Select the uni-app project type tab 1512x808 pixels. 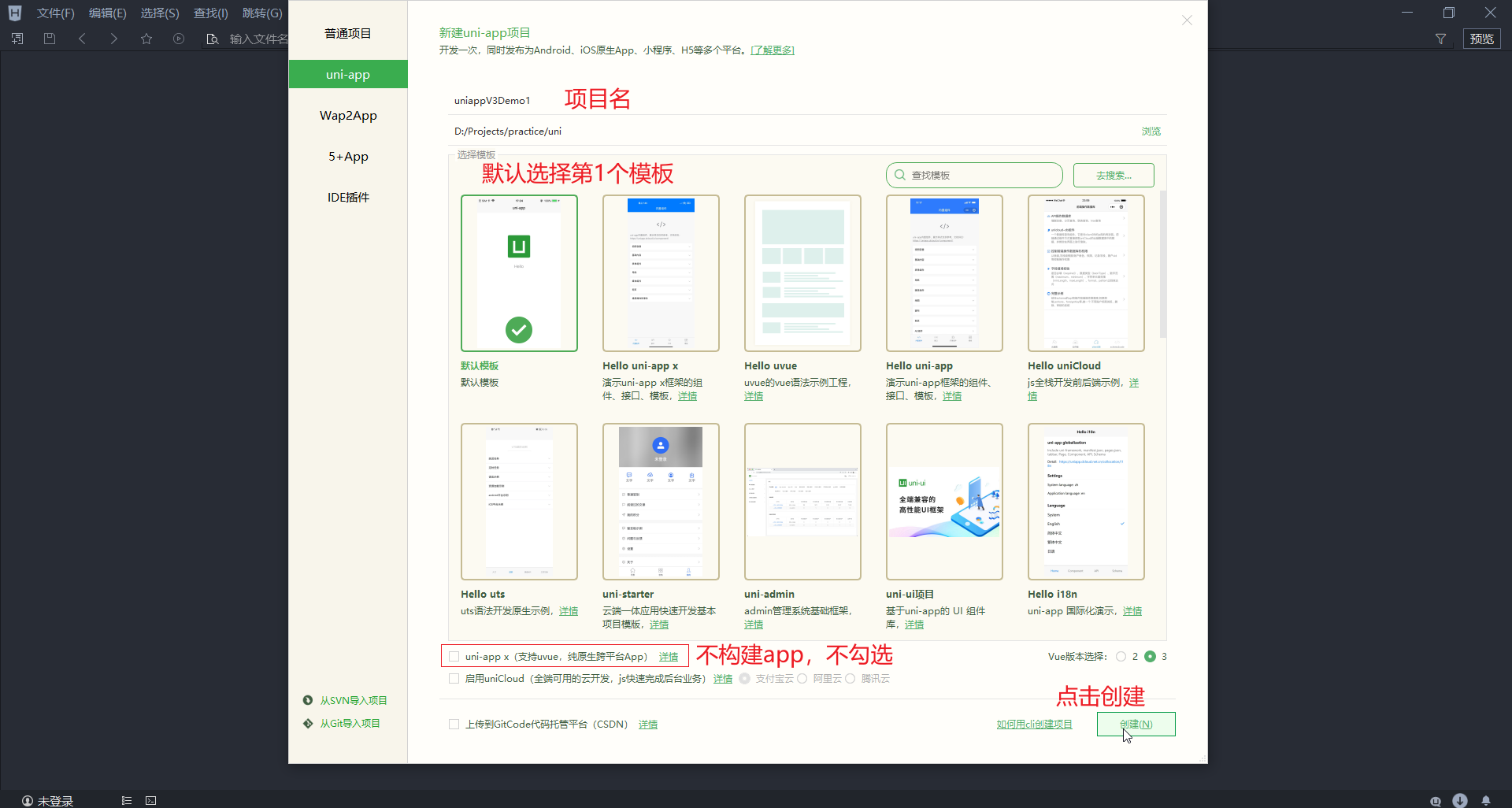coord(348,74)
